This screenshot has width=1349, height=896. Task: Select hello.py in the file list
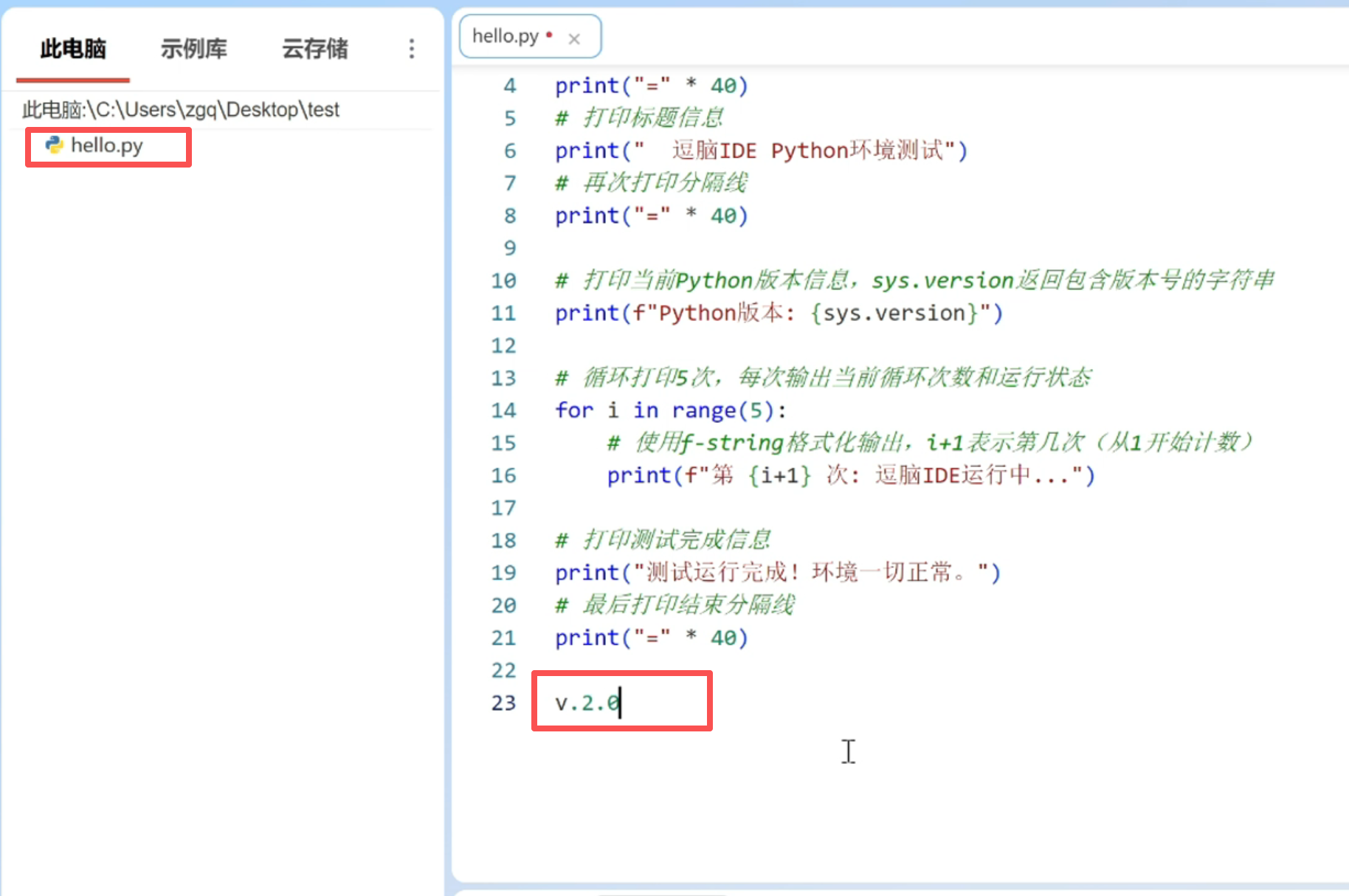click(x=107, y=145)
